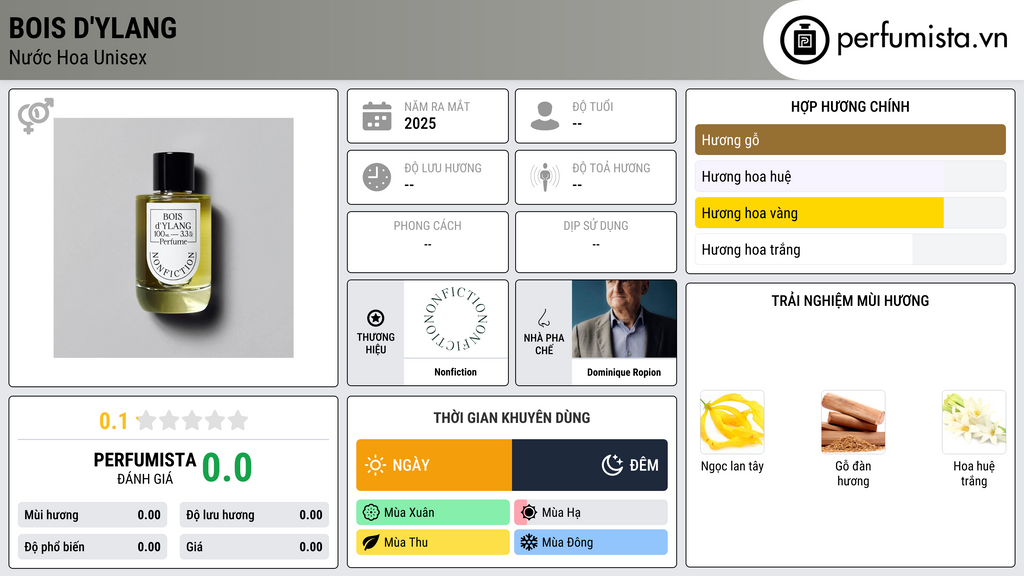The height and width of the screenshot is (576, 1024).
Task: Click the flower icon beside Mùa Xuân
Action: click(x=371, y=513)
